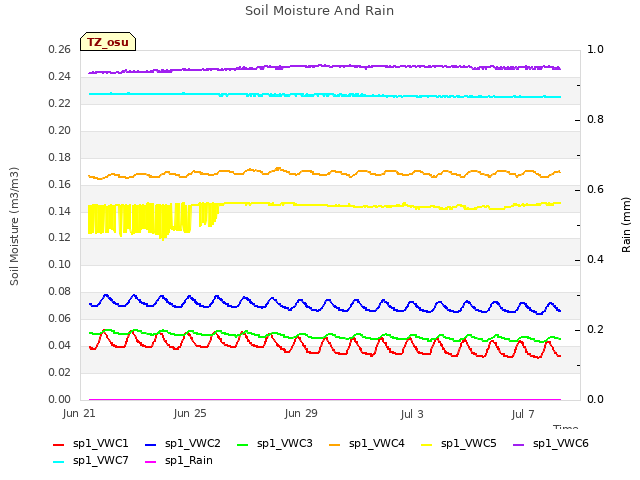
Task: Click the cyan sp1_VWC7 legend swatch
Action: pos(59,462)
